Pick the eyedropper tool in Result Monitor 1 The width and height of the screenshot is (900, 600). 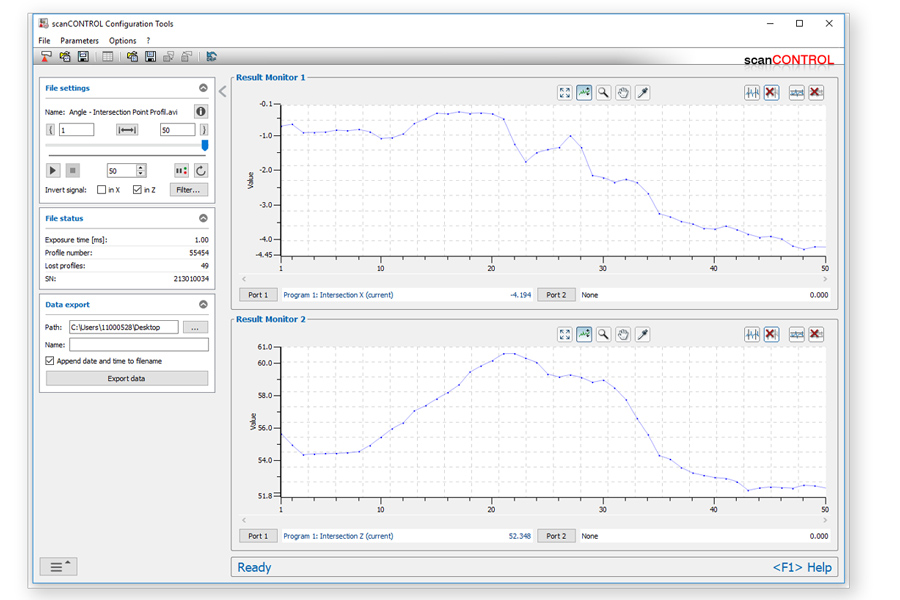(643, 92)
